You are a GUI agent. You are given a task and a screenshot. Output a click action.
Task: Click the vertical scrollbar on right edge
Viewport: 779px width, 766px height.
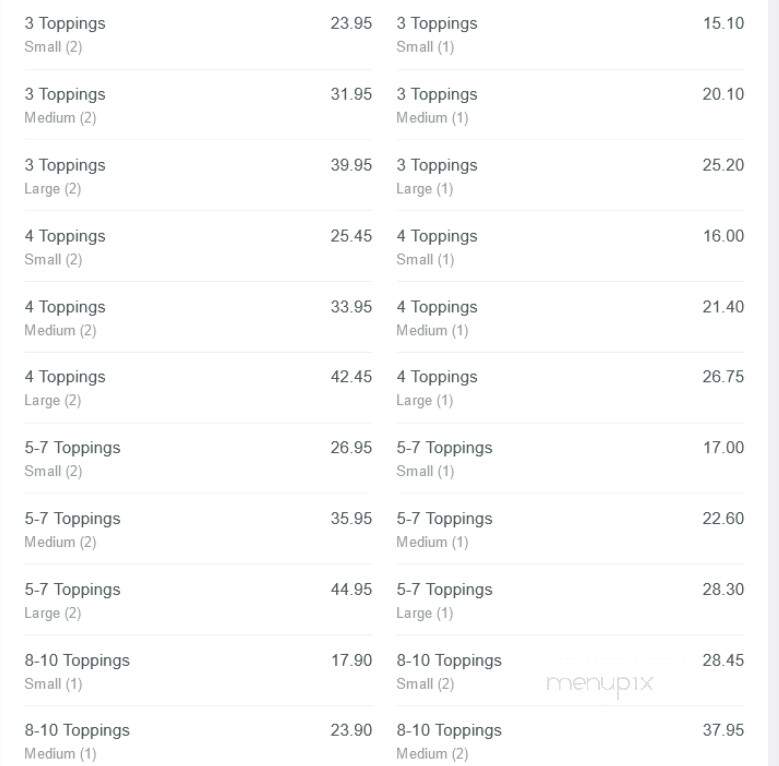point(773,383)
